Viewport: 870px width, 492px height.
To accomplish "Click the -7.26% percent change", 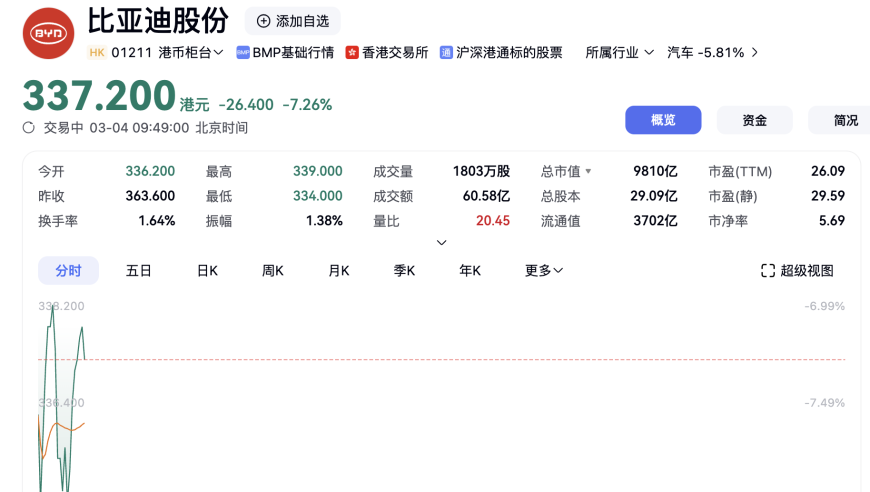I will 307,105.
